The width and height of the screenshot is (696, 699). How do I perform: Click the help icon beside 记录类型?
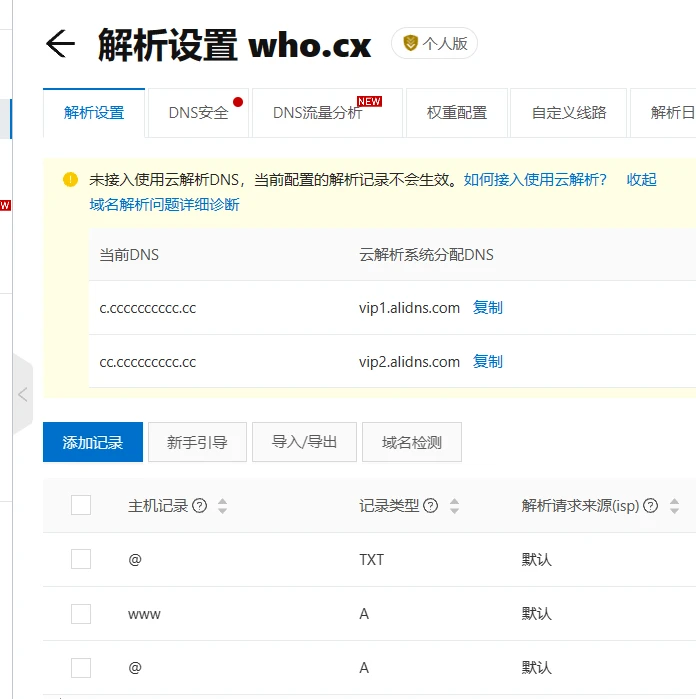coord(431,506)
